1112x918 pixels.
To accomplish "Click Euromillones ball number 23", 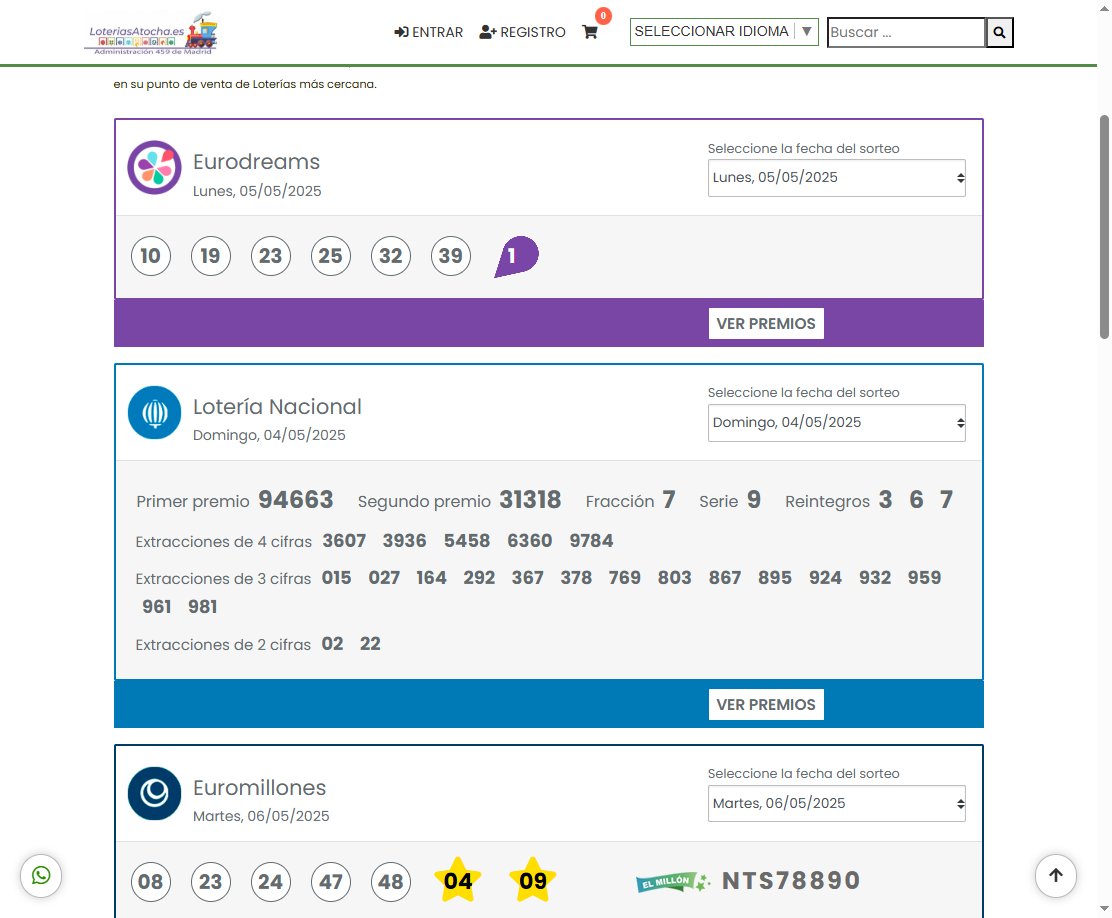I will 211,882.
